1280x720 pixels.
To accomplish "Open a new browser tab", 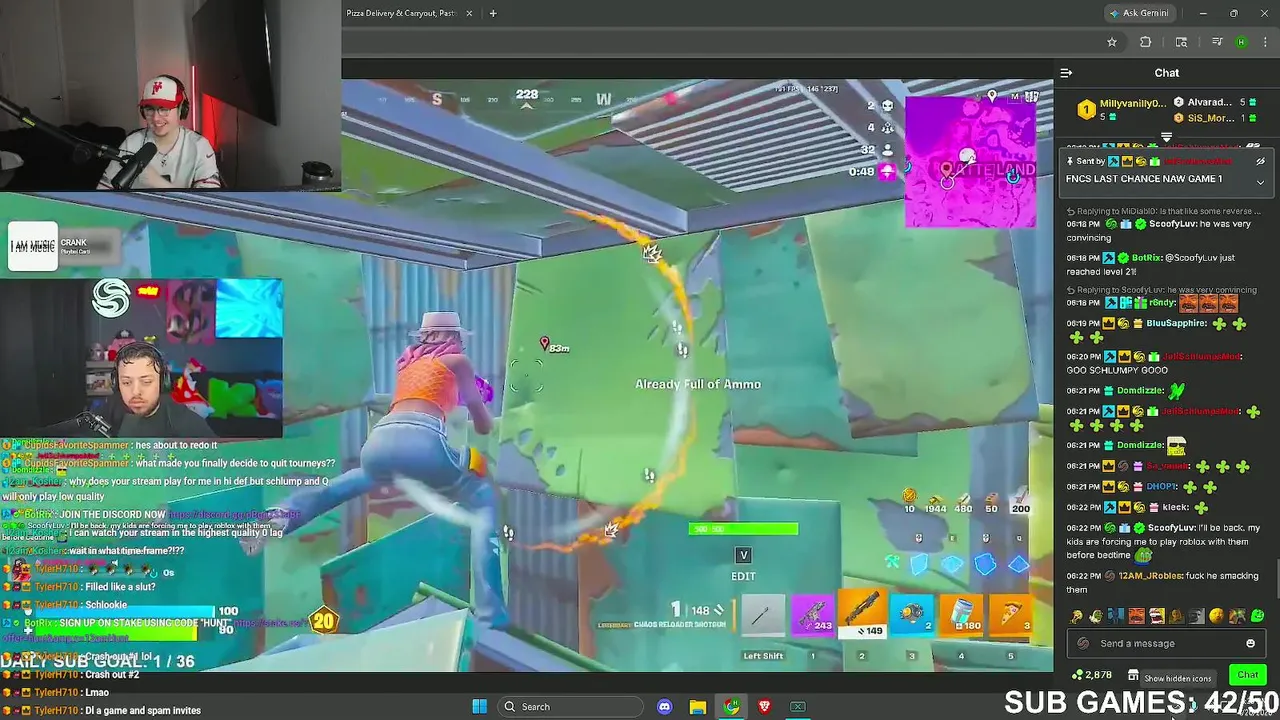I will point(492,13).
